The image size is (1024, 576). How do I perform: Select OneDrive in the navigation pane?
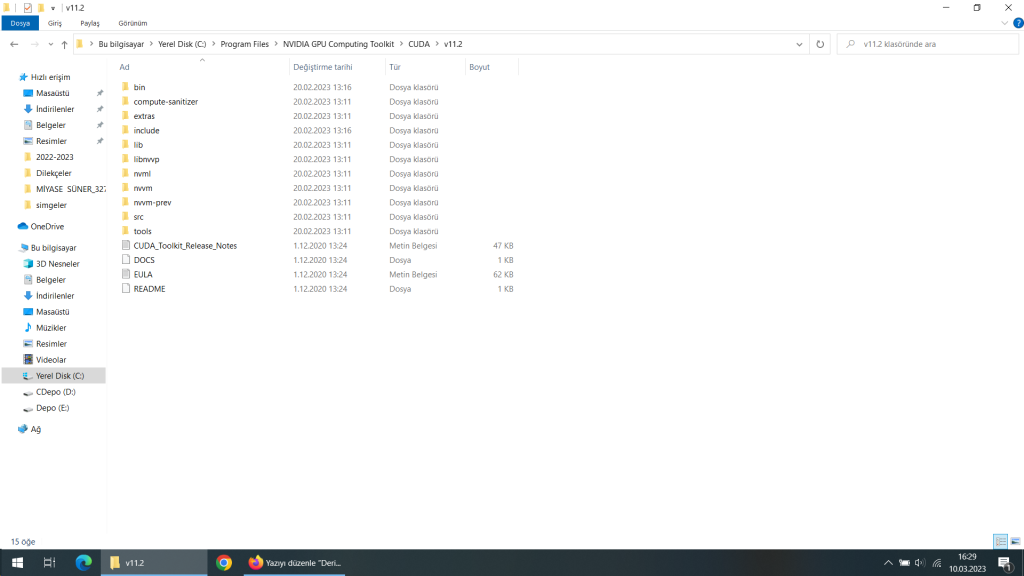(47, 226)
